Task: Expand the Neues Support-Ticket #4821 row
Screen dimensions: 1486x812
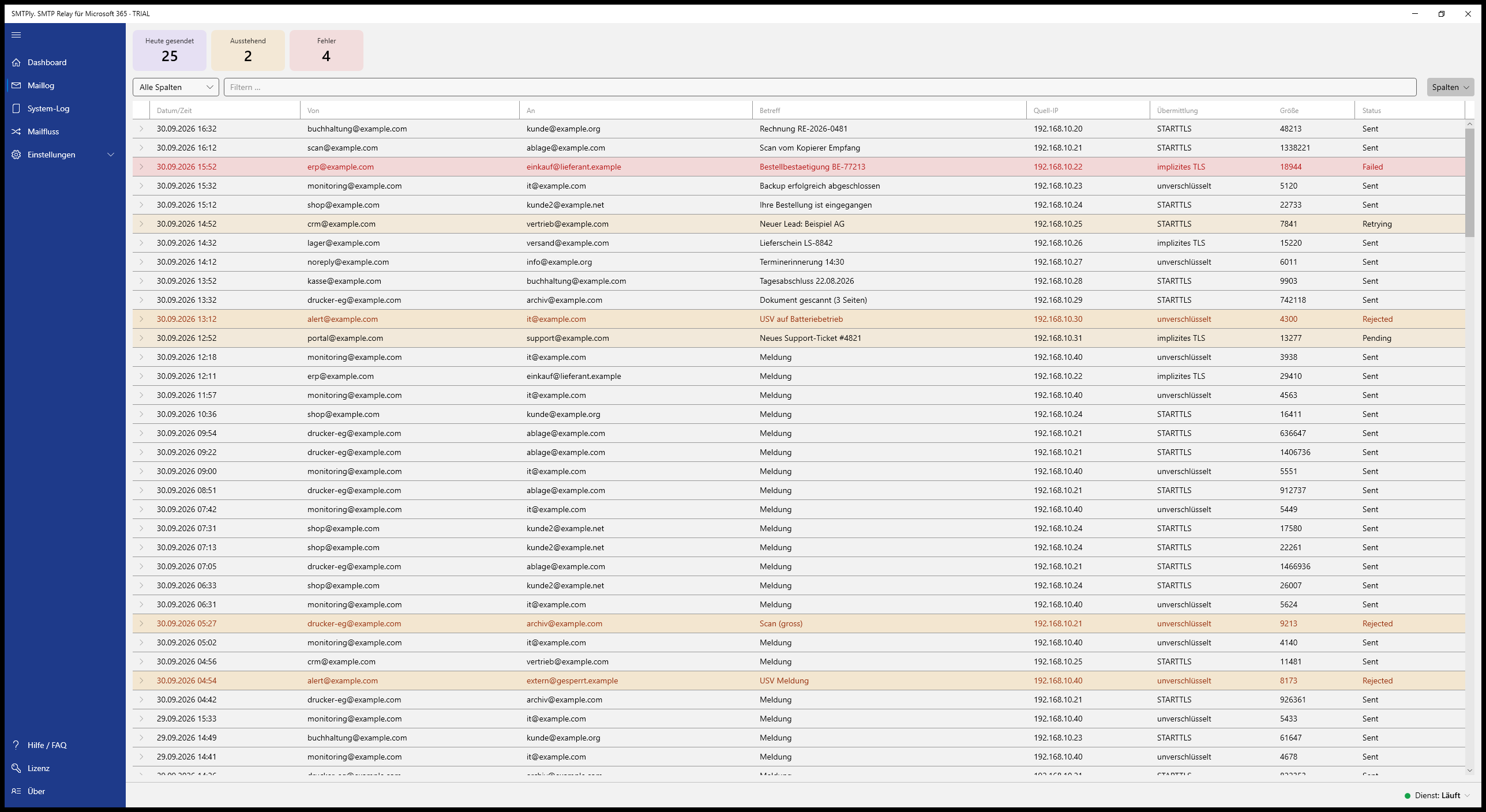Action: (141, 338)
